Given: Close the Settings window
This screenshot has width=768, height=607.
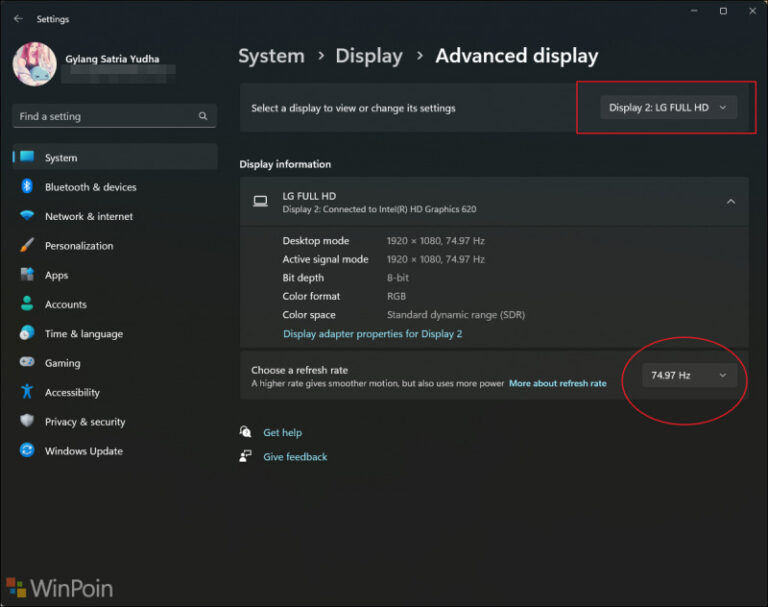Looking at the screenshot, I should pos(752,11).
